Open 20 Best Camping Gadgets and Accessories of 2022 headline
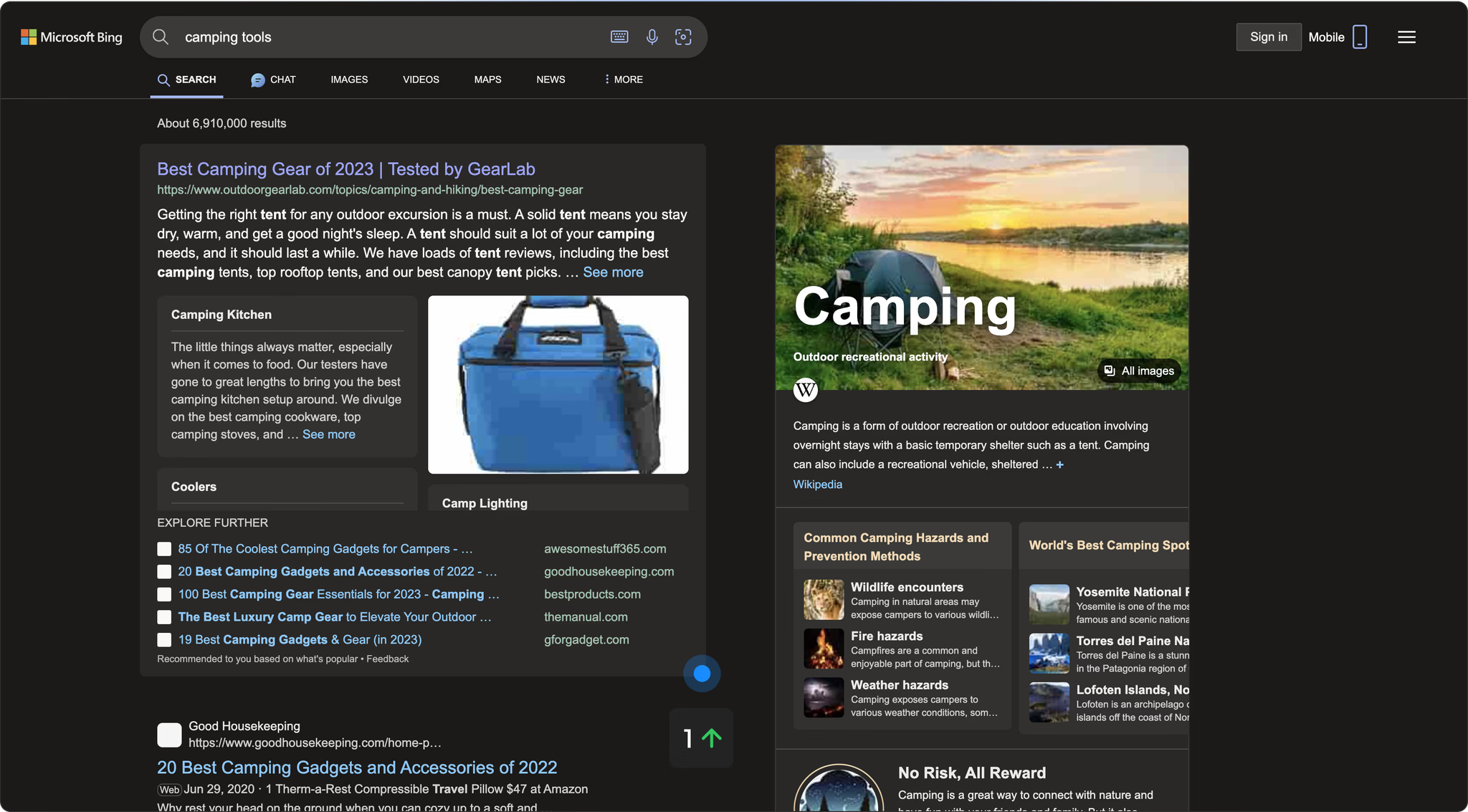The image size is (1468, 812). click(357, 768)
